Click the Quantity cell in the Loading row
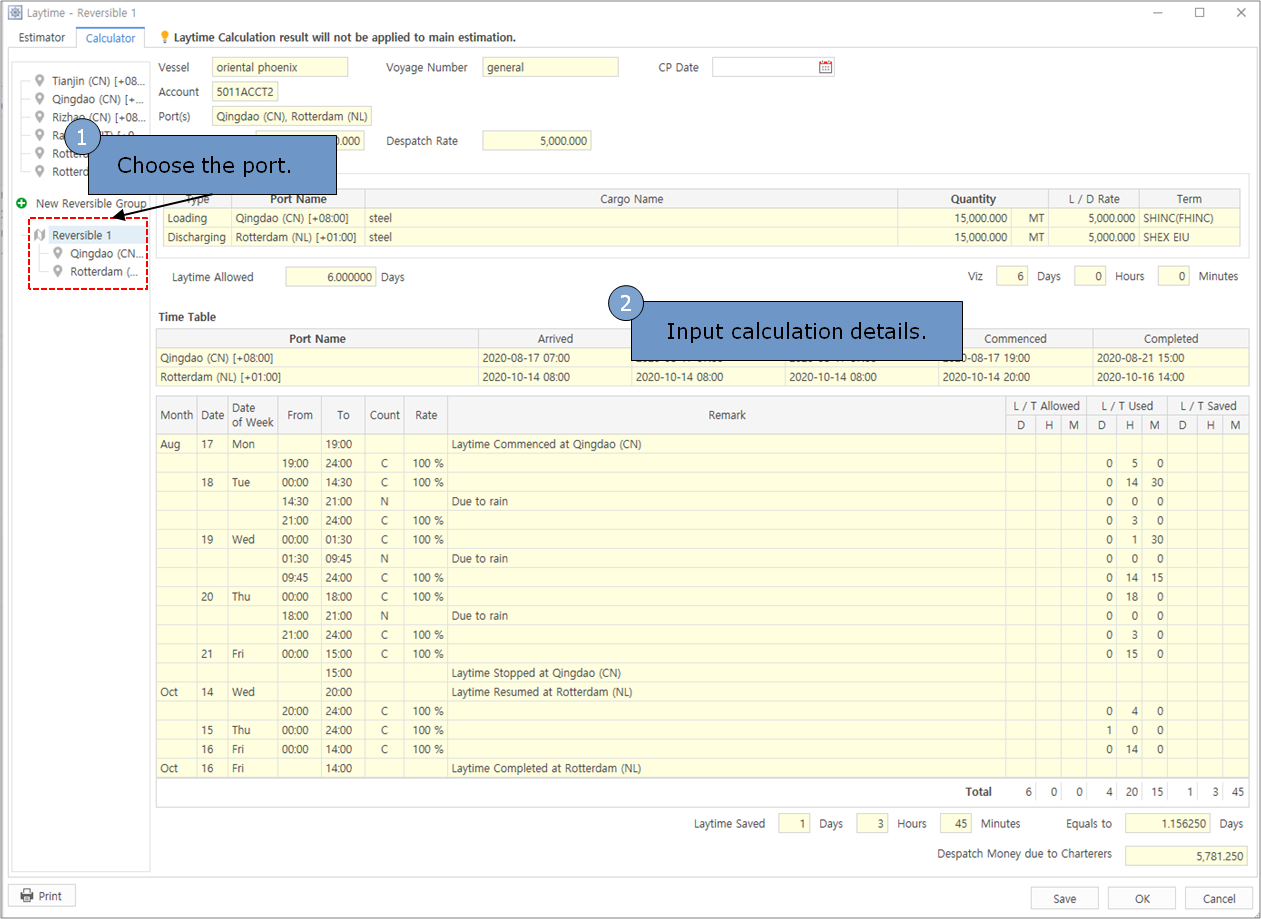 [955, 218]
